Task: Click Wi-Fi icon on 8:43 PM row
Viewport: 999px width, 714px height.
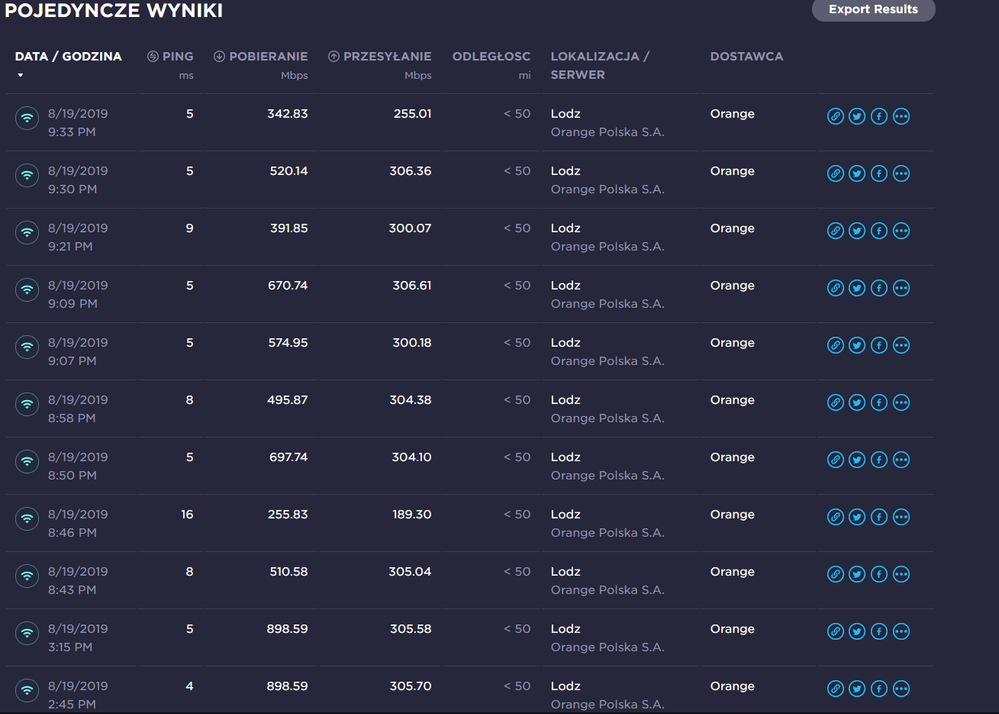Action: point(27,576)
